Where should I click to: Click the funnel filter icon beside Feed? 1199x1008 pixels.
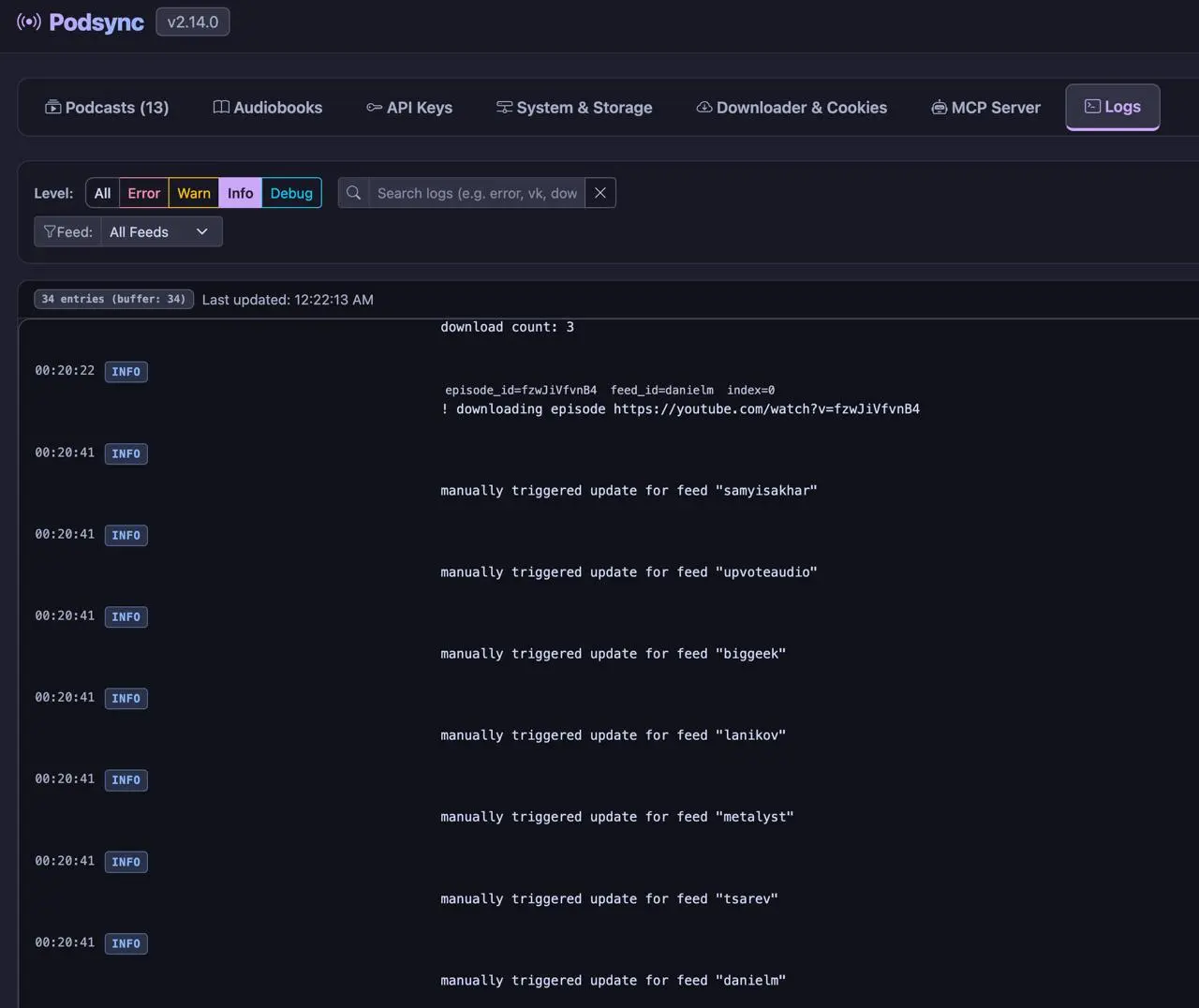pyautogui.click(x=50, y=231)
